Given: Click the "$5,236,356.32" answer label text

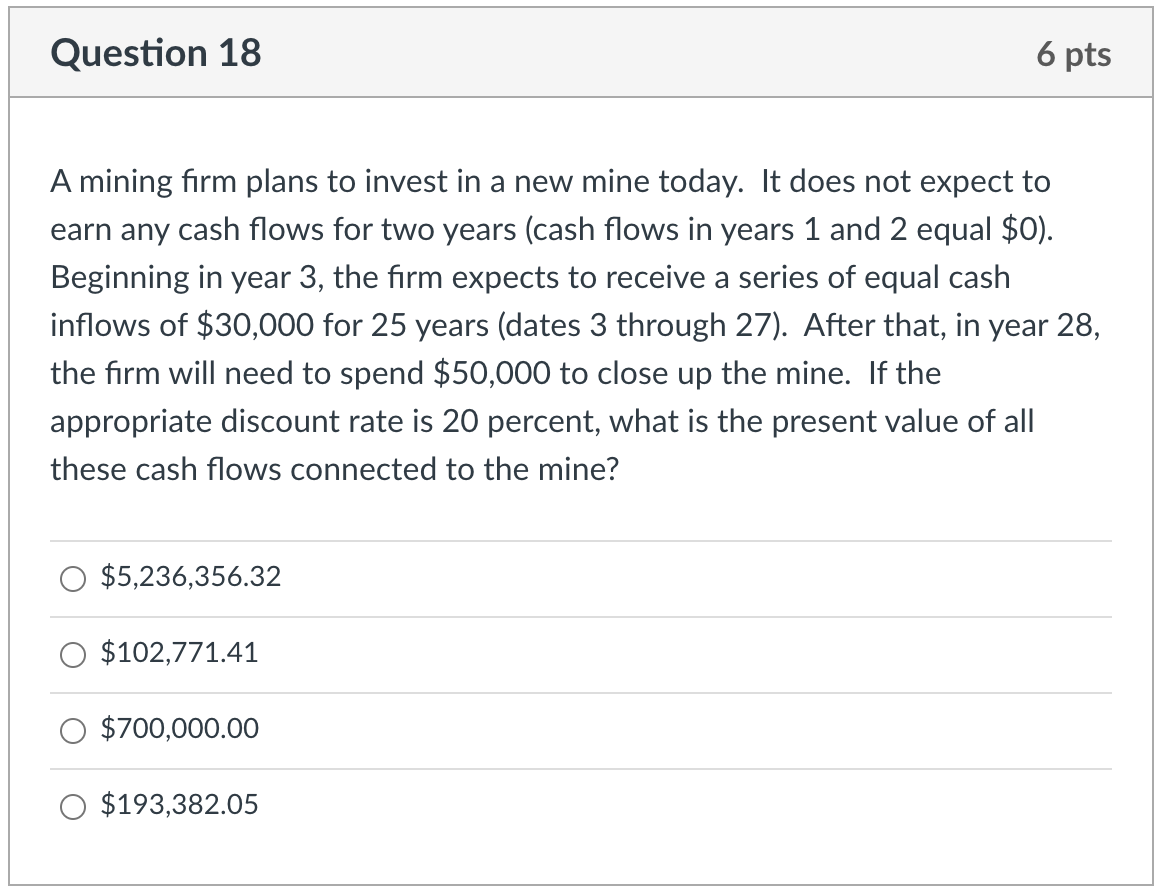Looking at the screenshot, I should tap(191, 577).
